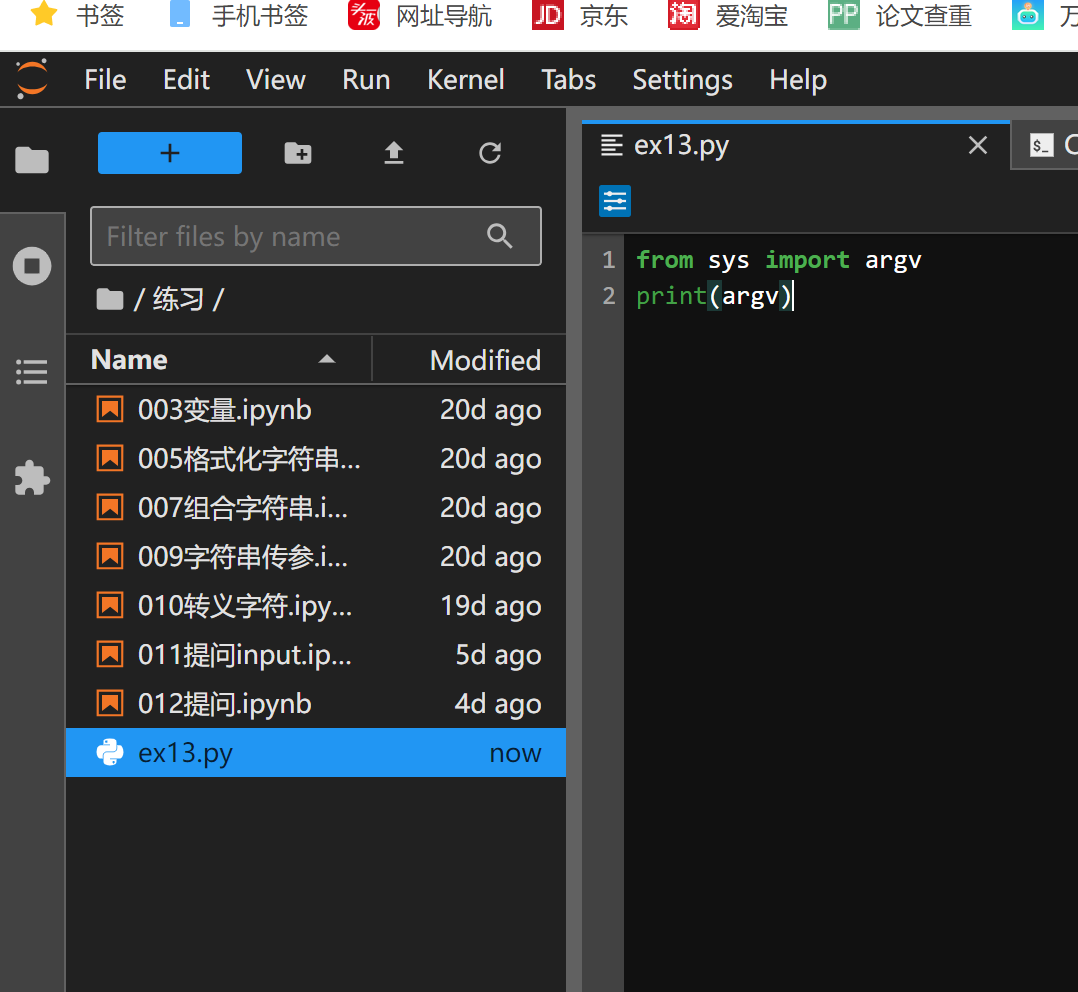
Task: Select the 003变量.ipynb file
Action: pyautogui.click(x=224, y=410)
